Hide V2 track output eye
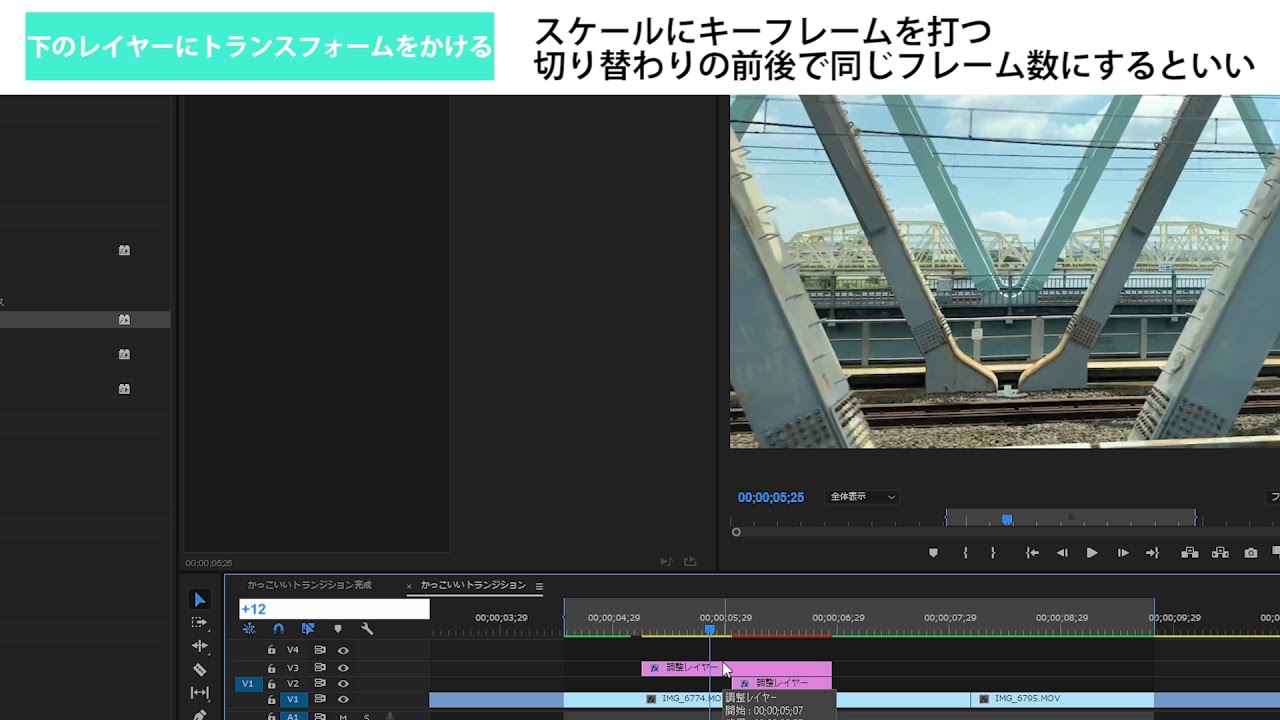Screen dimensions: 1280x720 click(x=343, y=684)
